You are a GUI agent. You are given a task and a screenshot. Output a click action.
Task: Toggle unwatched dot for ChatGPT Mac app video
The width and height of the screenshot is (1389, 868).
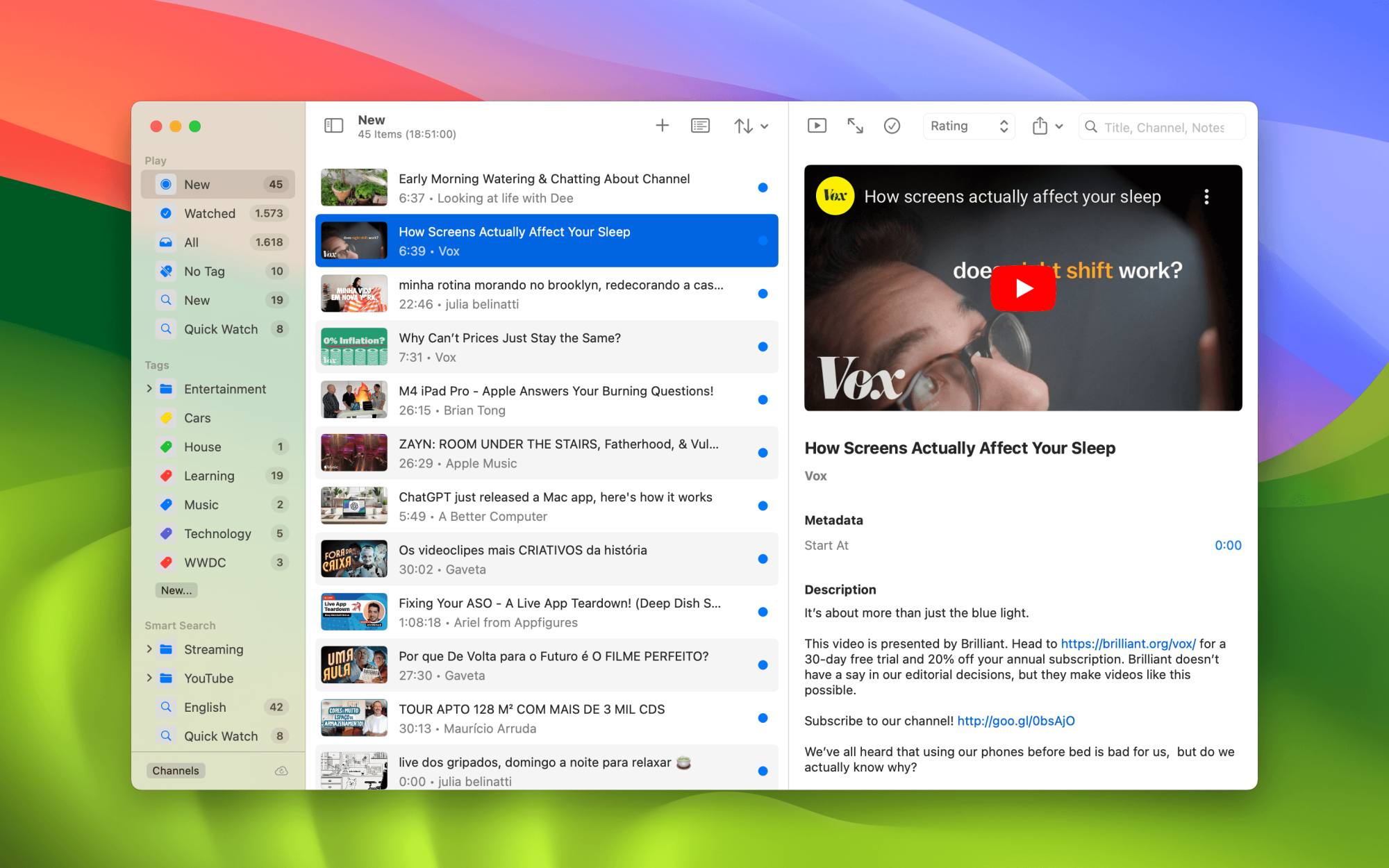point(763,506)
